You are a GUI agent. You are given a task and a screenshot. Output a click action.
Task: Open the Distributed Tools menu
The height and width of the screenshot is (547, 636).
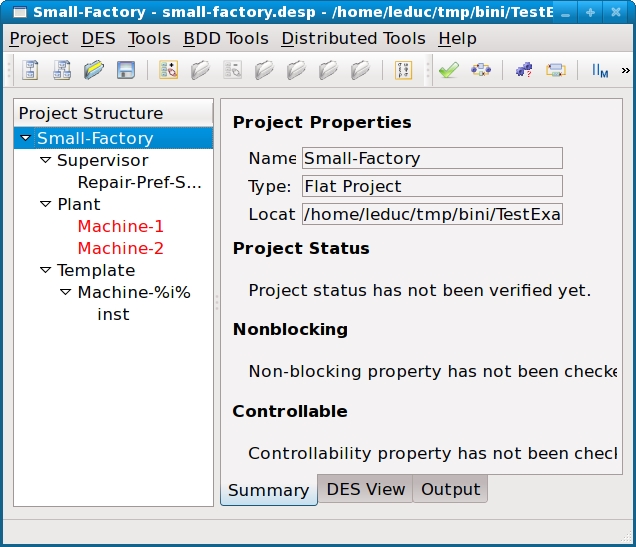[x=353, y=38]
